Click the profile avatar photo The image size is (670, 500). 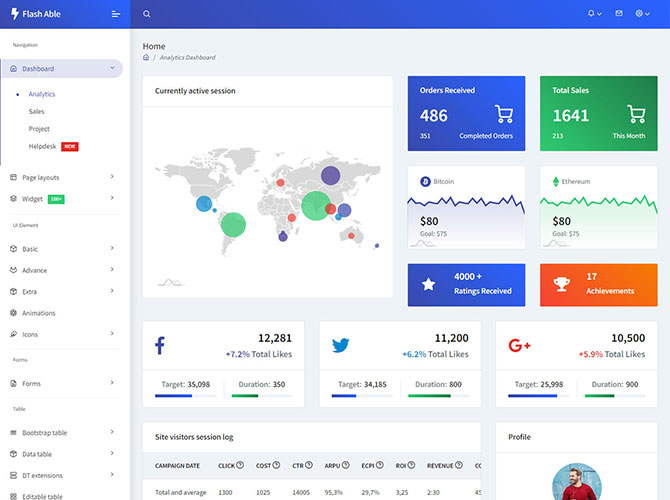(576, 482)
